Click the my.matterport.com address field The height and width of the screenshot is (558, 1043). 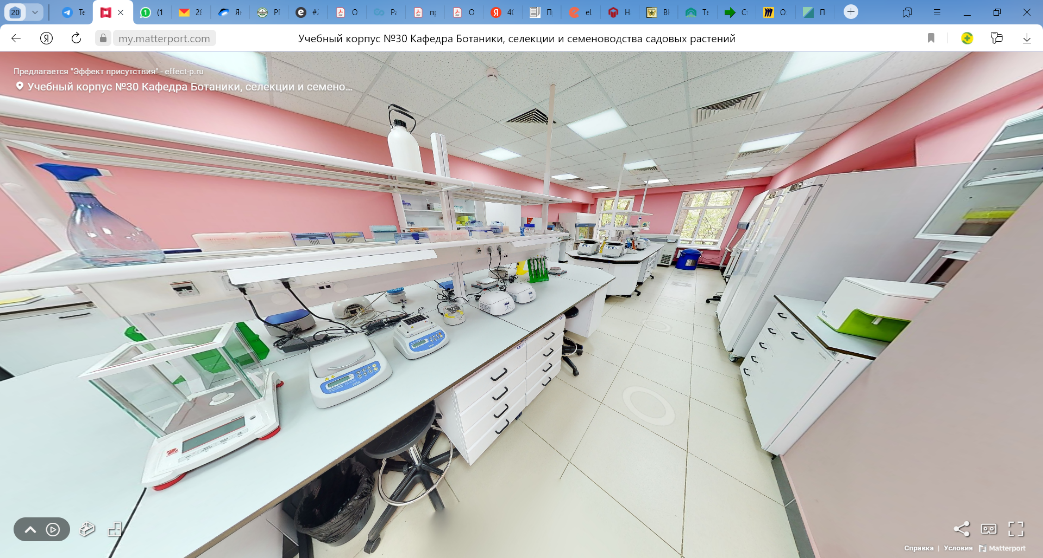(x=163, y=38)
